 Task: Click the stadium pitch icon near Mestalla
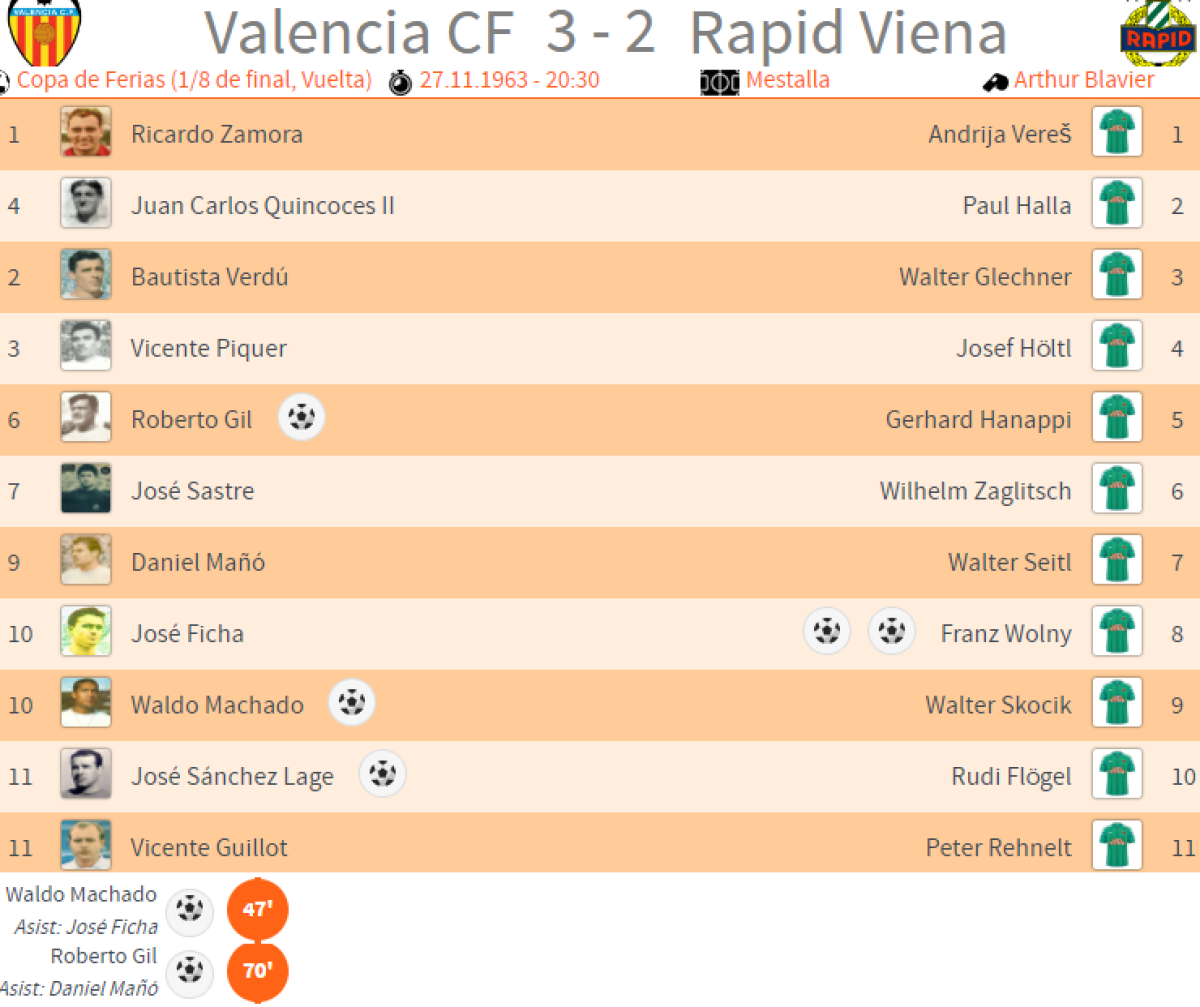(x=720, y=81)
